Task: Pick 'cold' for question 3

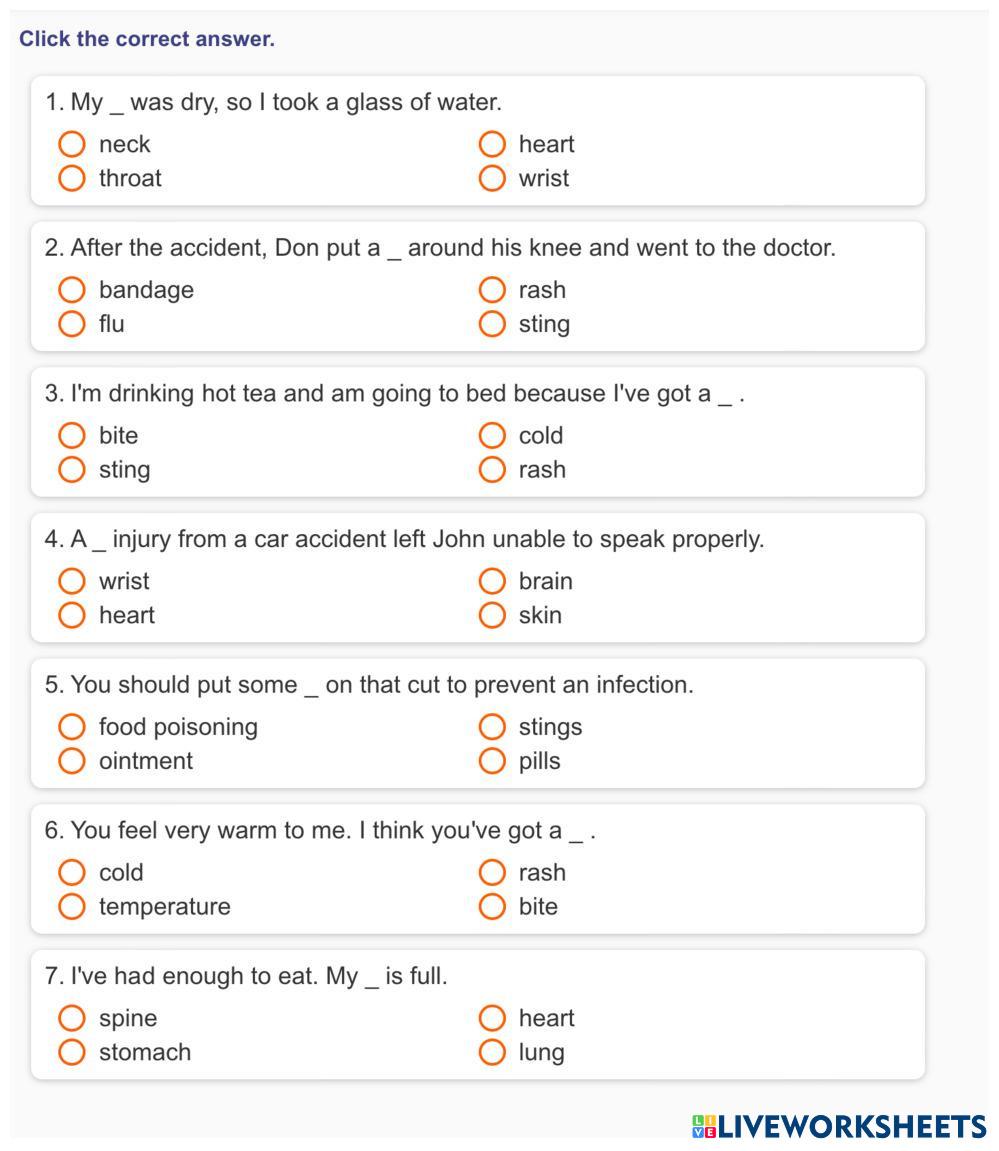Action: pyautogui.click(x=492, y=436)
